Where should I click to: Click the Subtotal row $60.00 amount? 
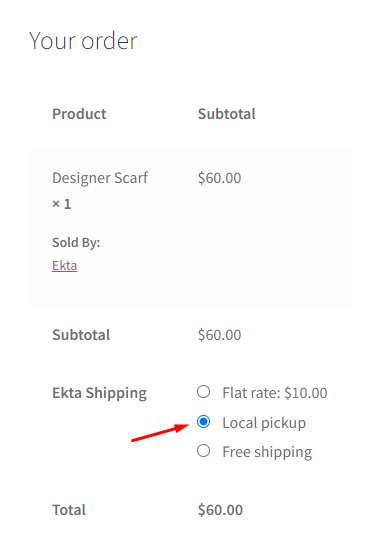pyautogui.click(x=220, y=335)
